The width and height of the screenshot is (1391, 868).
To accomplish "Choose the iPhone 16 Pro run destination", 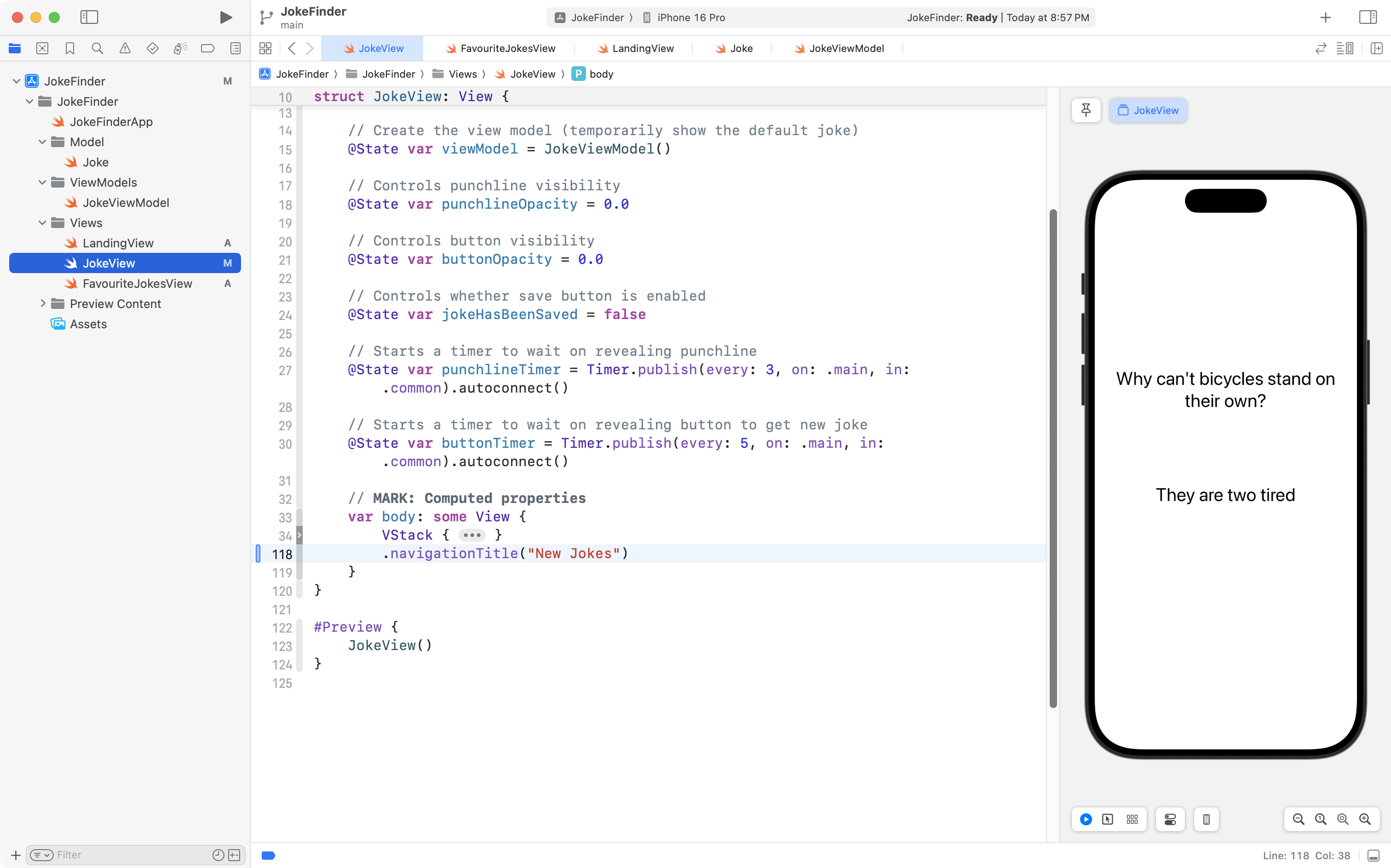I will coord(690,17).
